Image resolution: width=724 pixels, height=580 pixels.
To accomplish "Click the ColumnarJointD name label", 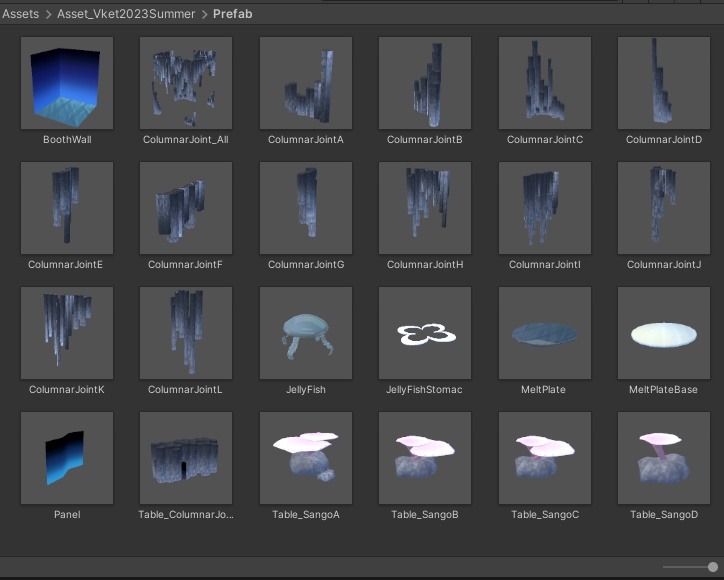I will (664, 139).
